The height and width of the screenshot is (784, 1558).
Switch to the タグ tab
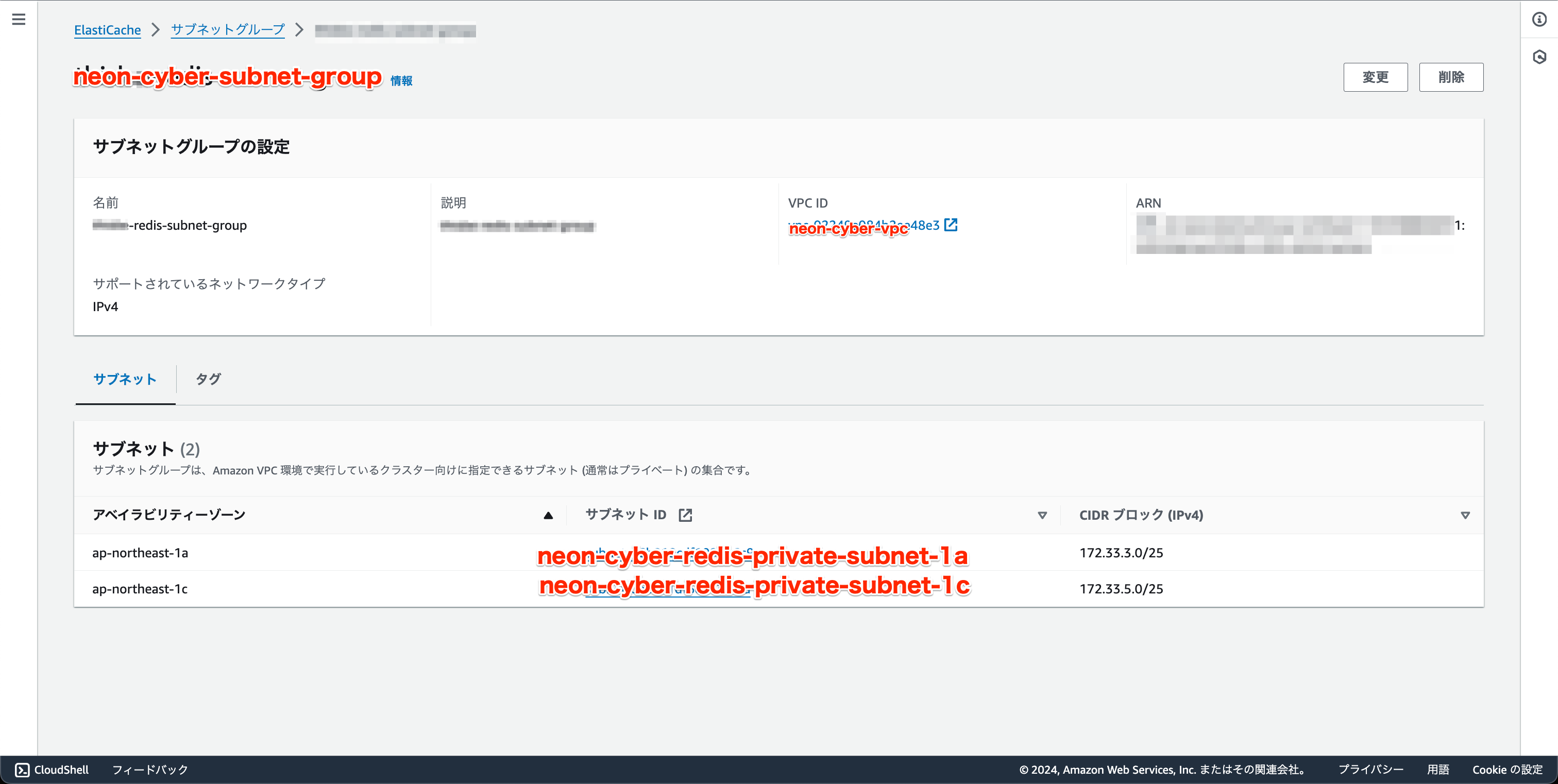[x=208, y=379]
